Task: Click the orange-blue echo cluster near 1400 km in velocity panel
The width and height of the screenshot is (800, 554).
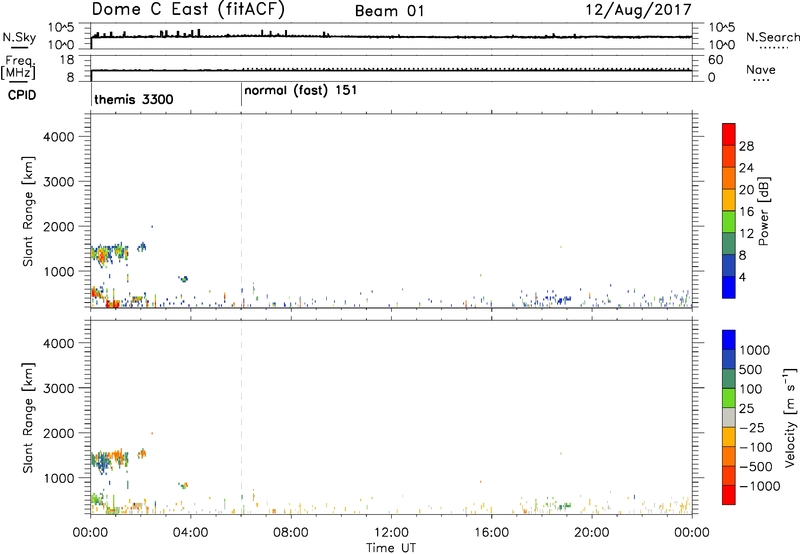Action: coord(109,460)
